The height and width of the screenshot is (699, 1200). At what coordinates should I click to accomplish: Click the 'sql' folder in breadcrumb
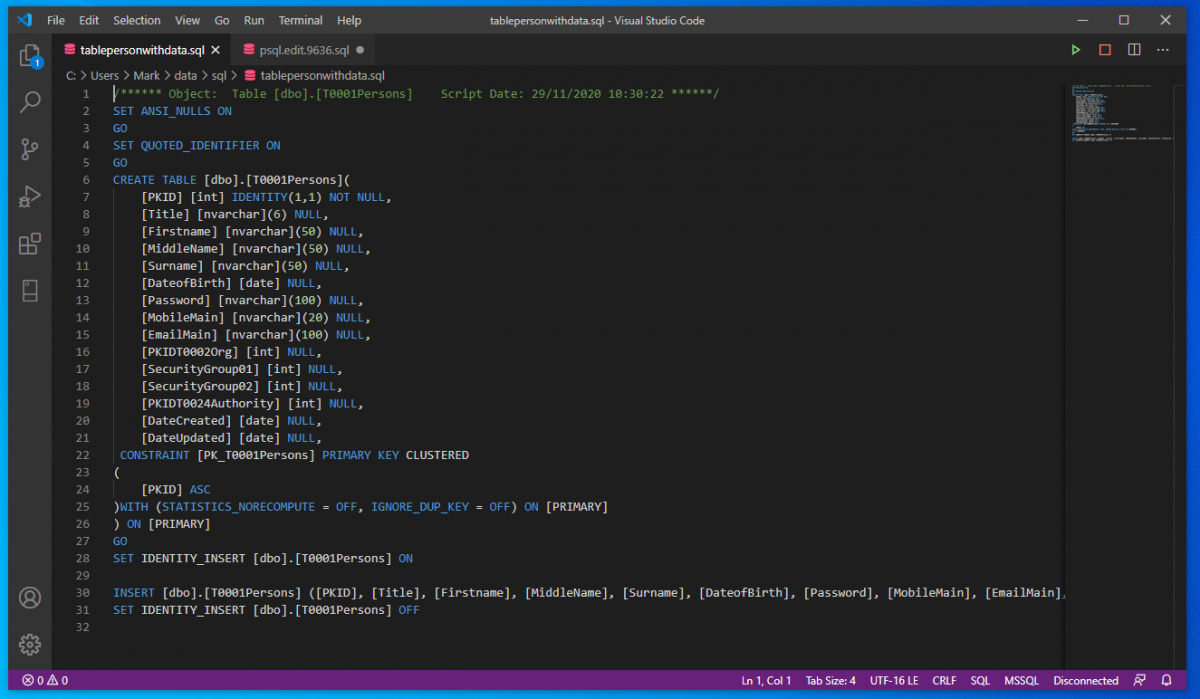click(219, 75)
